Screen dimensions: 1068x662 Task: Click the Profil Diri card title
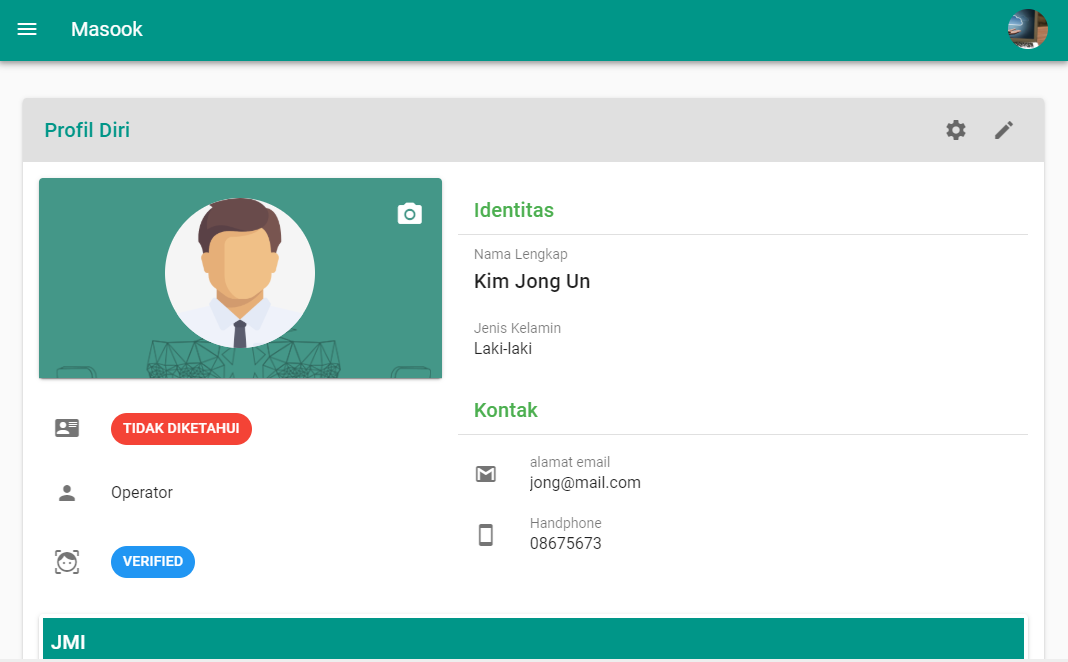coord(87,130)
